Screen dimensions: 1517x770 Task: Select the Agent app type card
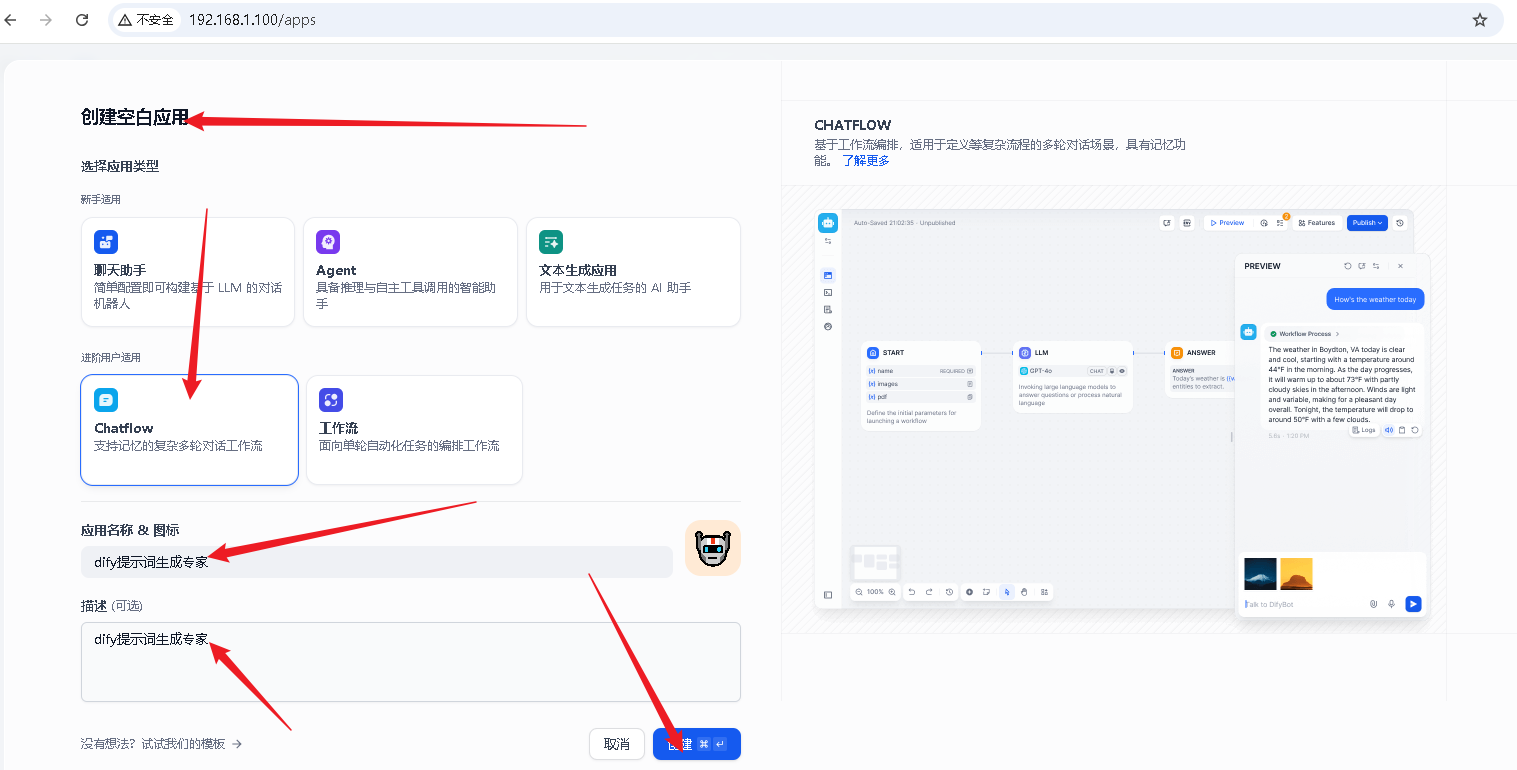click(x=410, y=272)
